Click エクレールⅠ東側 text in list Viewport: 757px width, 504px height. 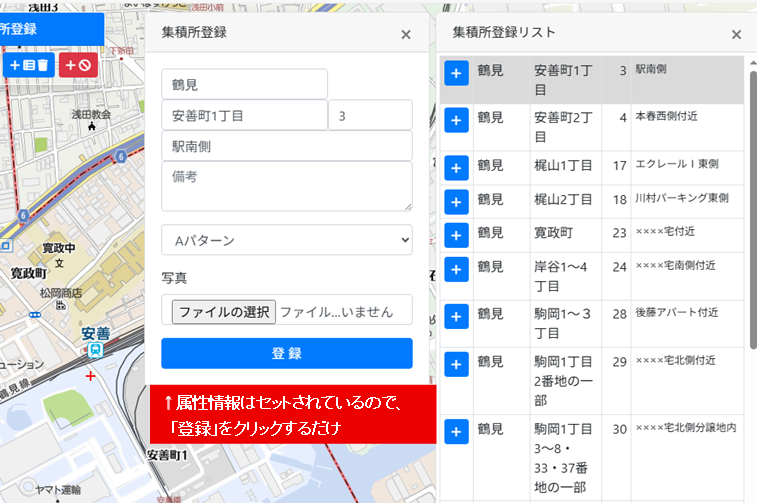coord(677,164)
